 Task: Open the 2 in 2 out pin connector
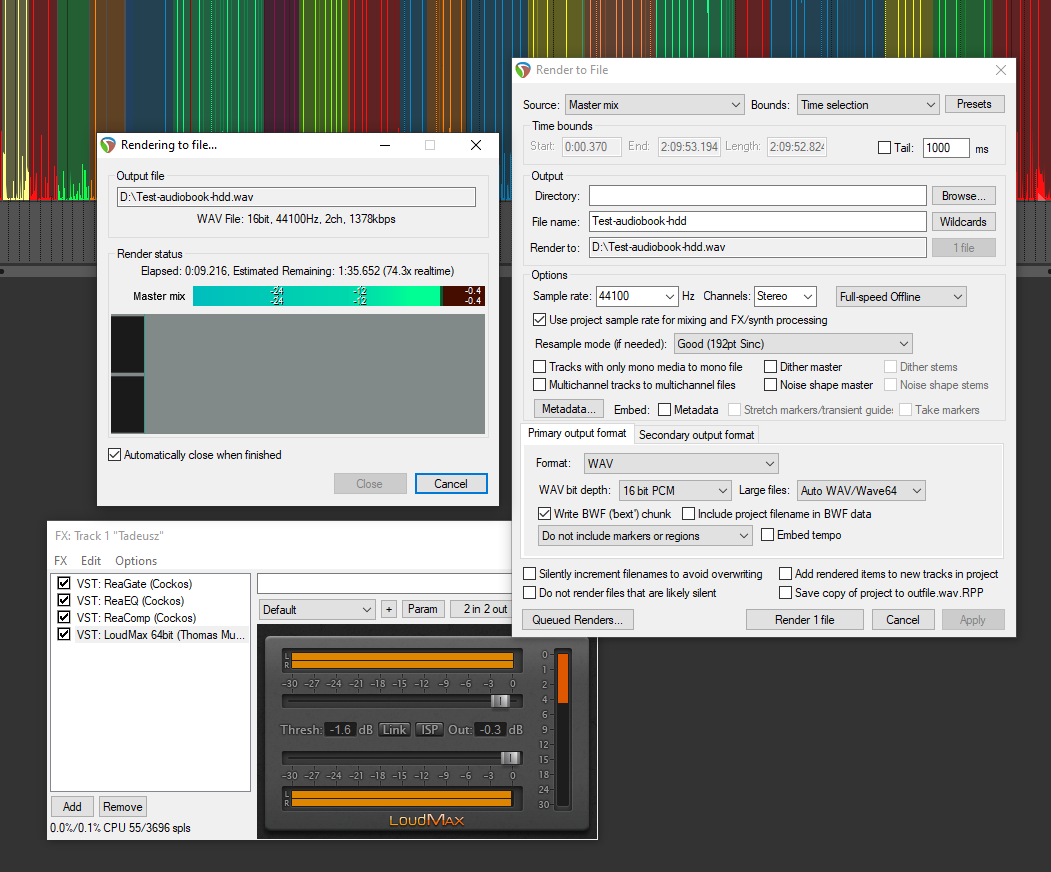[x=483, y=609]
